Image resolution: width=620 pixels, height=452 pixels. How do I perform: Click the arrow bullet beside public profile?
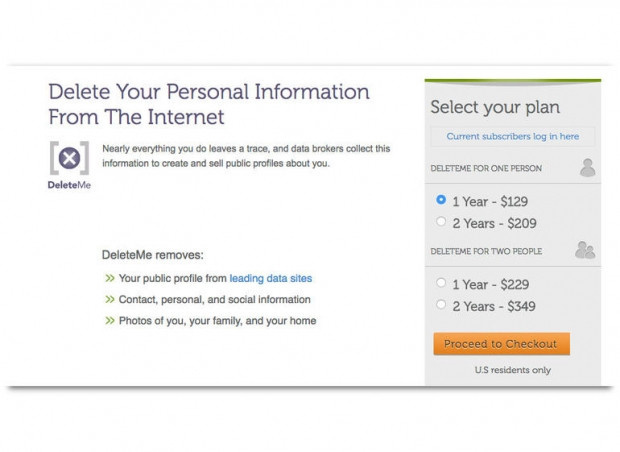tap(110, 278)
